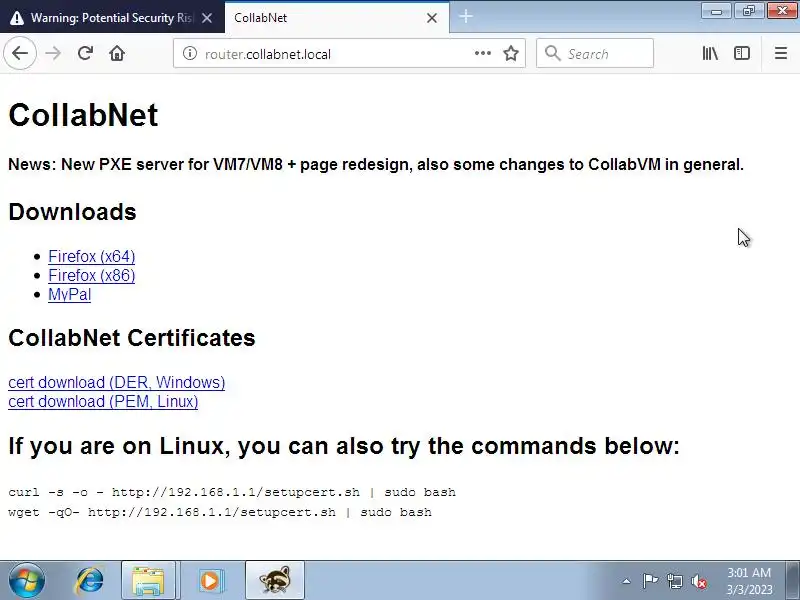Screen dimensions: 800x600
Task: Open the taskbar clock showing 3:01 AM
Action: click(x=749, y=581)
